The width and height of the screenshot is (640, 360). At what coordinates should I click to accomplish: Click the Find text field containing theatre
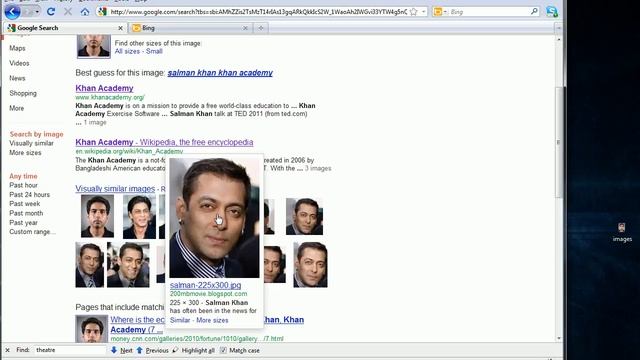(x=69, y=350)
